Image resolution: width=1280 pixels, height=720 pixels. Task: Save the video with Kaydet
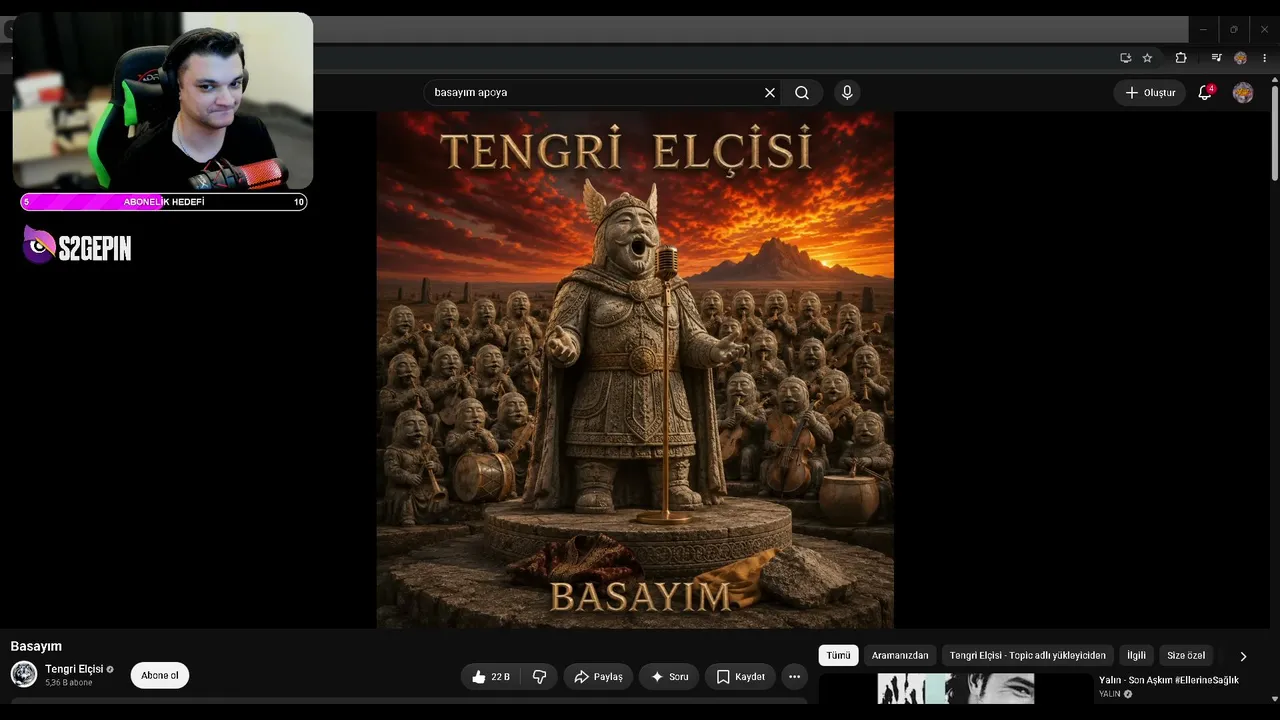coord(741,677)
